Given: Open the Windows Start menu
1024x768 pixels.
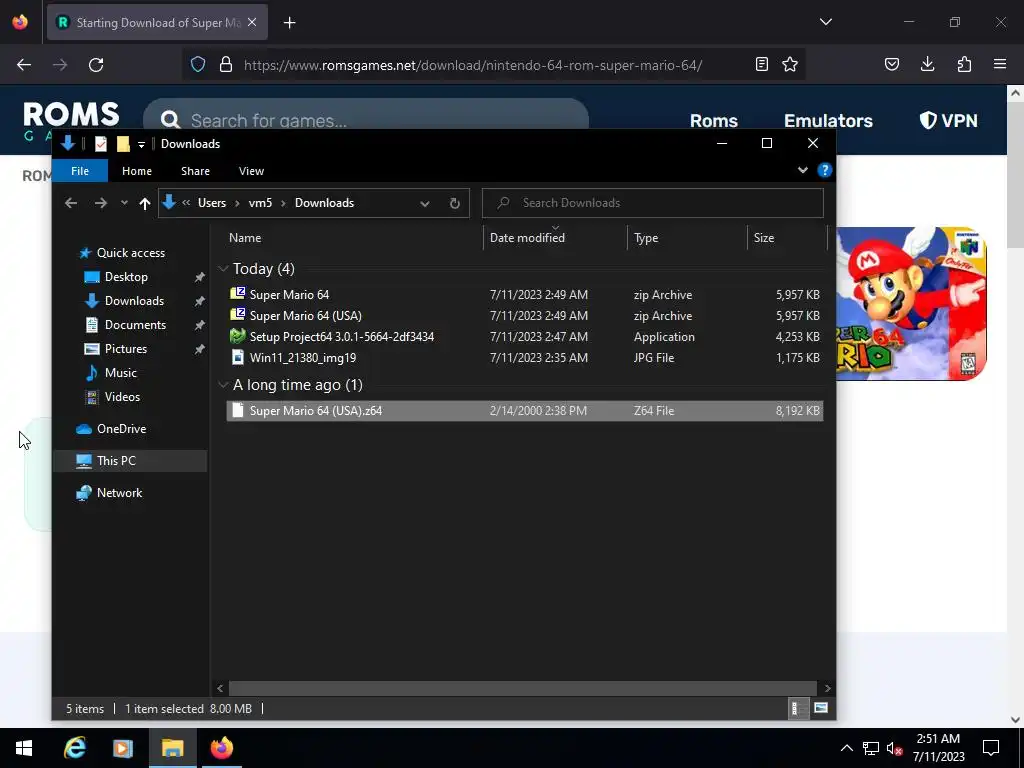Looking at the screenshot, I should click(24, 748).
